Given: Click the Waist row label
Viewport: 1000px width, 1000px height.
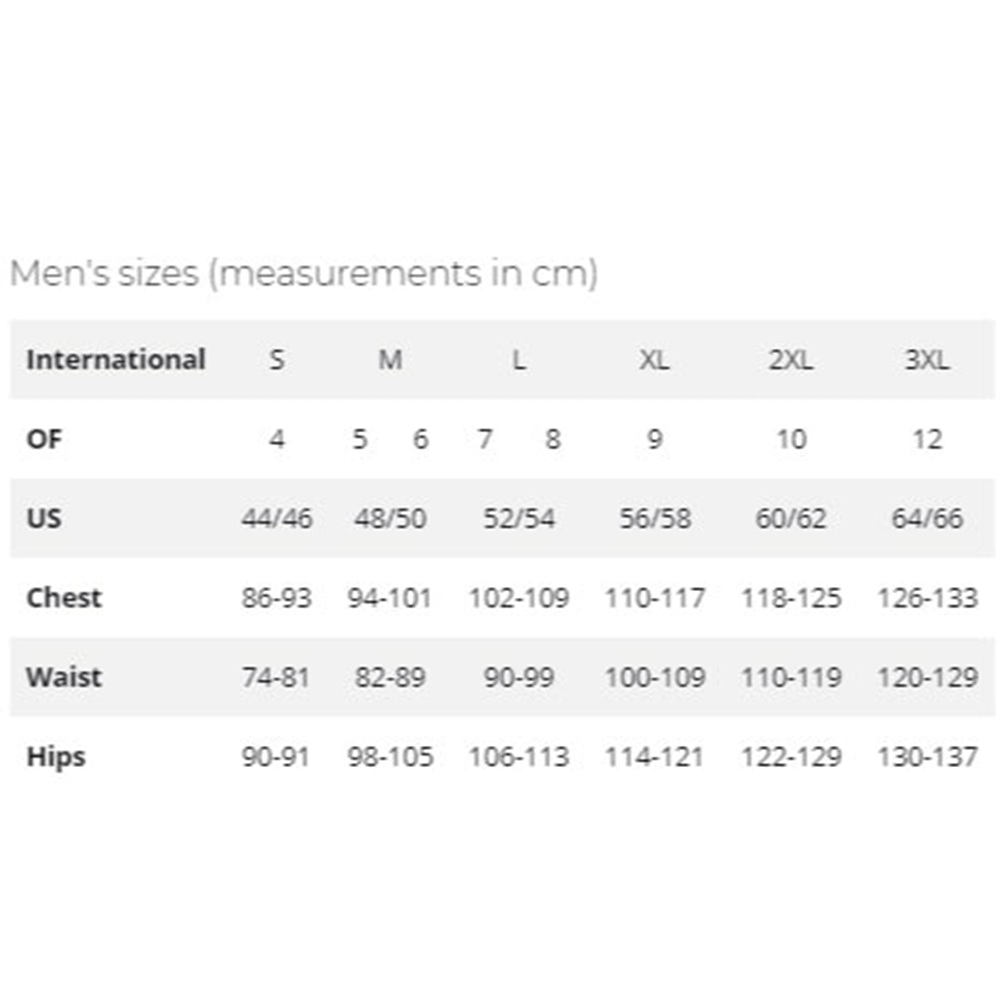Looking at the screenshot, I should click(64, 677).
